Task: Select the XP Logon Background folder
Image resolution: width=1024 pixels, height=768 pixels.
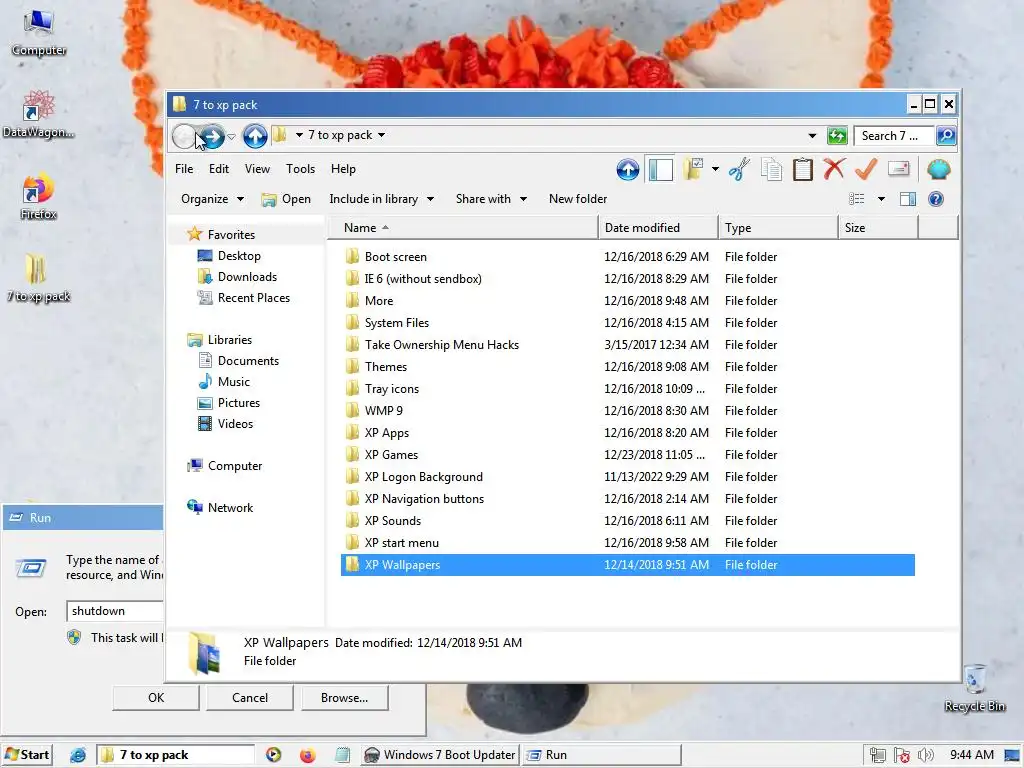Action: (x=423, y=477)
